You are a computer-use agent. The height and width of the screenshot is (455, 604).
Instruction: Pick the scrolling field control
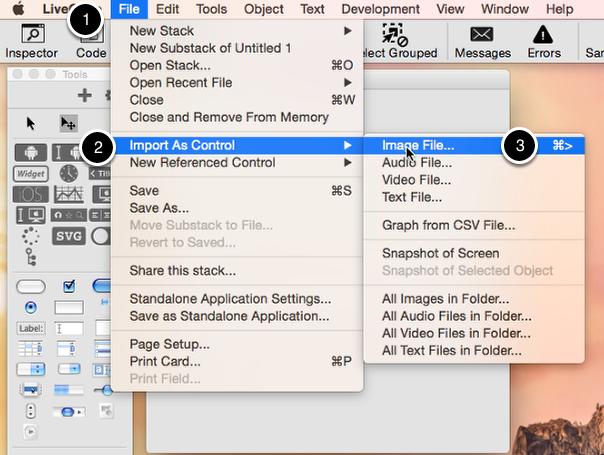coord(66,349)
